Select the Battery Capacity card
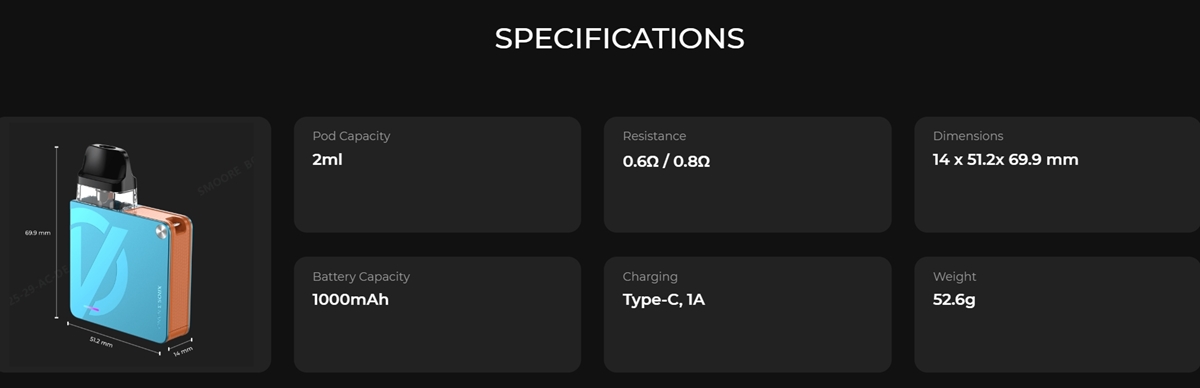 (437, 315)
